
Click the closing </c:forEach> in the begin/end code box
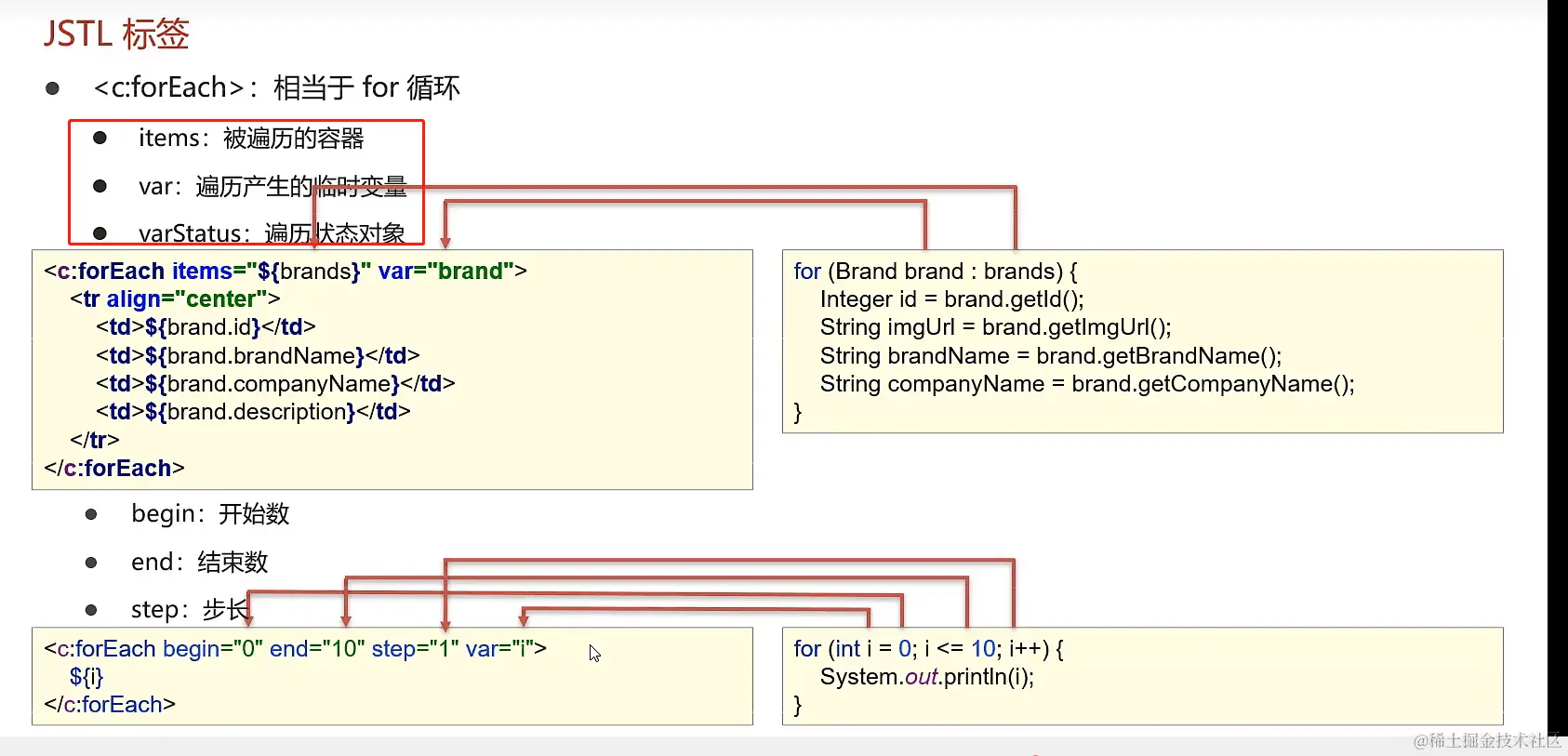(x=110, y=704)
